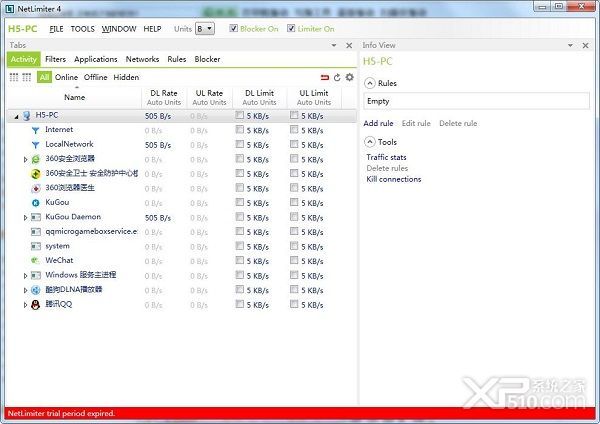Show only Online items
The image size is (600, 424).
pos(66,77)
